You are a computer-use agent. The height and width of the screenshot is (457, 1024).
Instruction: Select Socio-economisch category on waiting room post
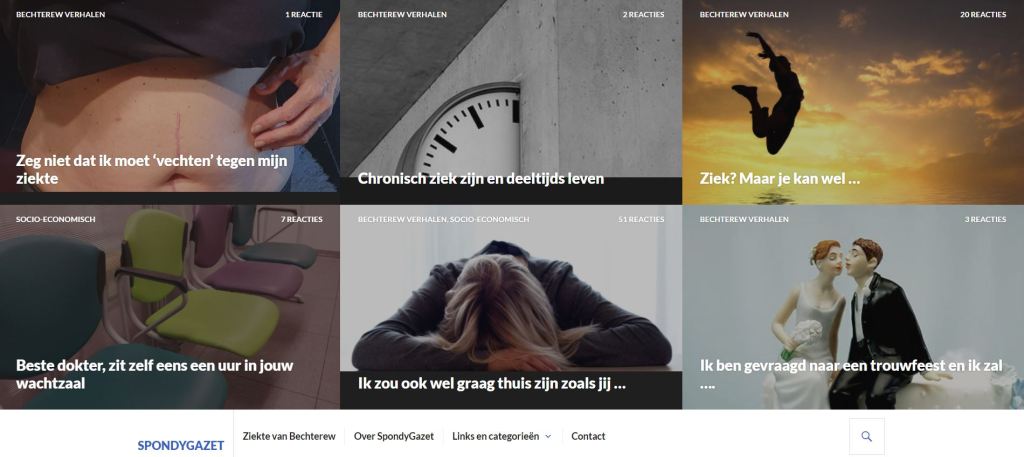[x=56, y=219]
